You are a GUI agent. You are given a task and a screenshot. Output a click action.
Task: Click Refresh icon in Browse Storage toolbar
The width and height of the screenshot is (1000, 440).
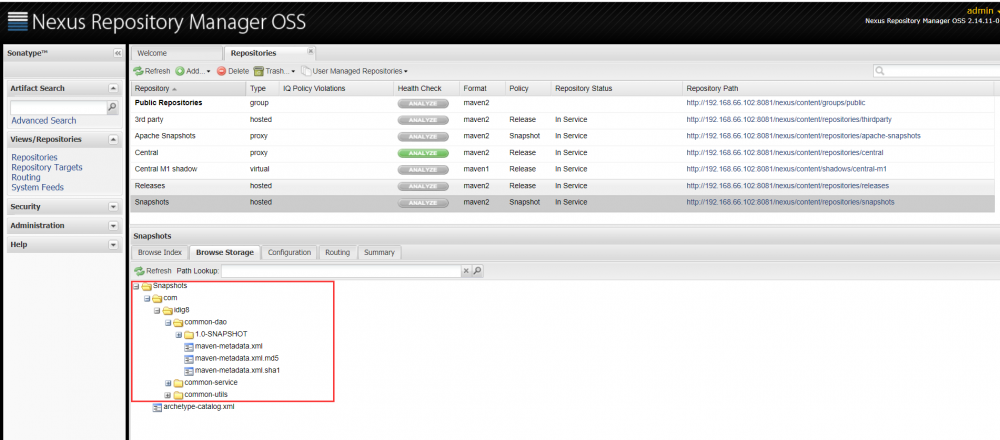coord(139,271)
